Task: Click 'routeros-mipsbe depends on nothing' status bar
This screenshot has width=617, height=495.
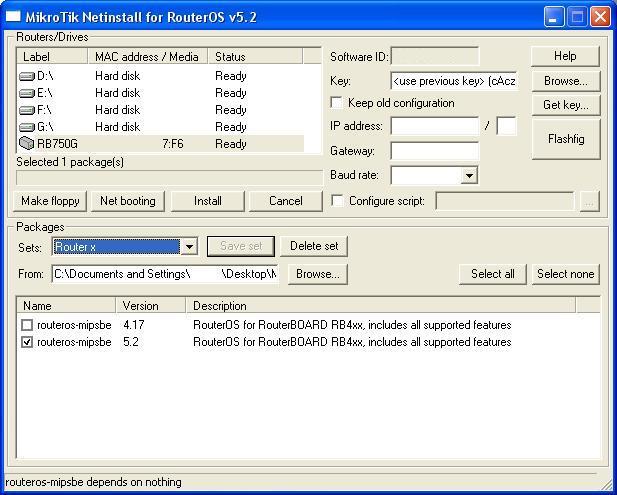Action: click(93, 482)
